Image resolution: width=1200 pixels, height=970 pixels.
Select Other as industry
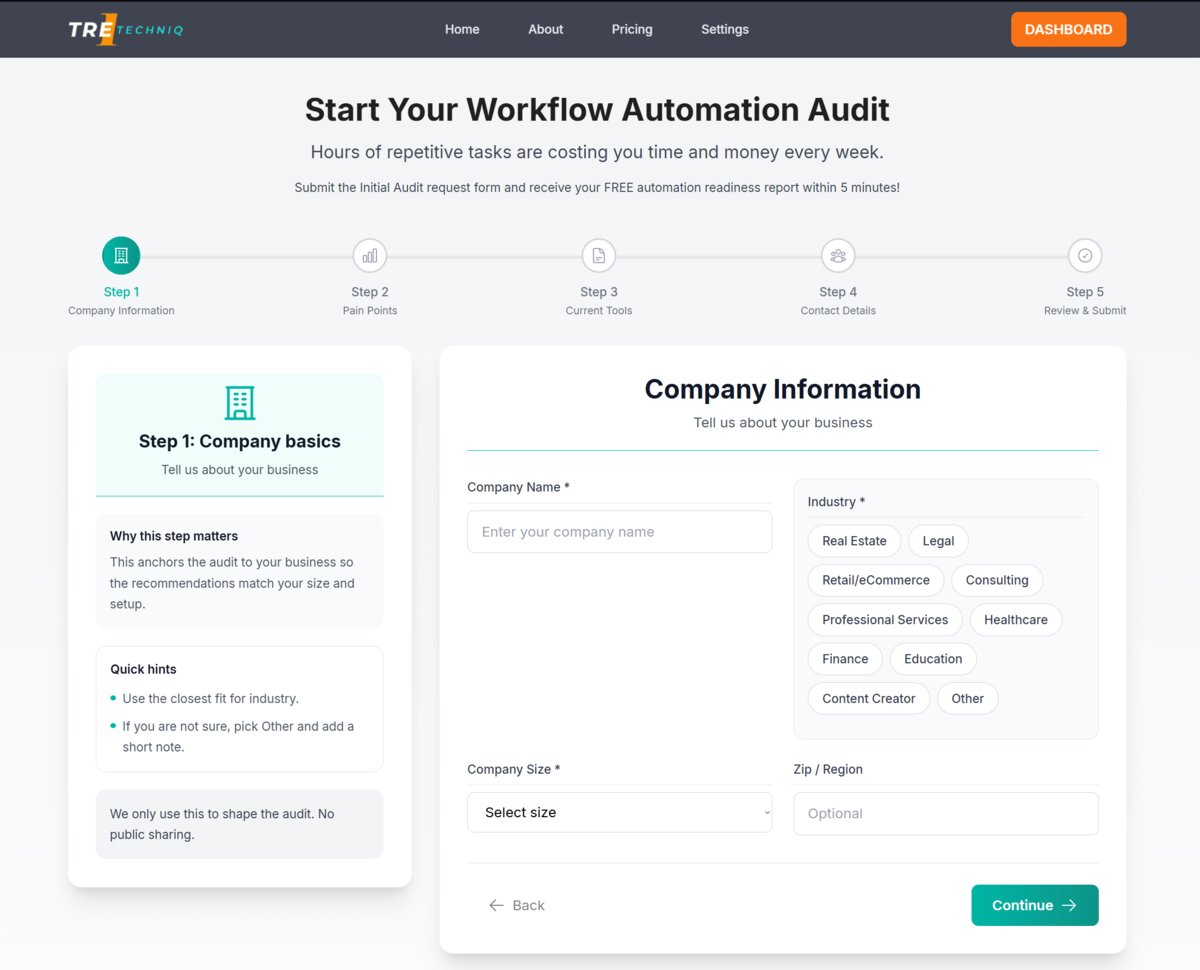(x=968, y=699)
